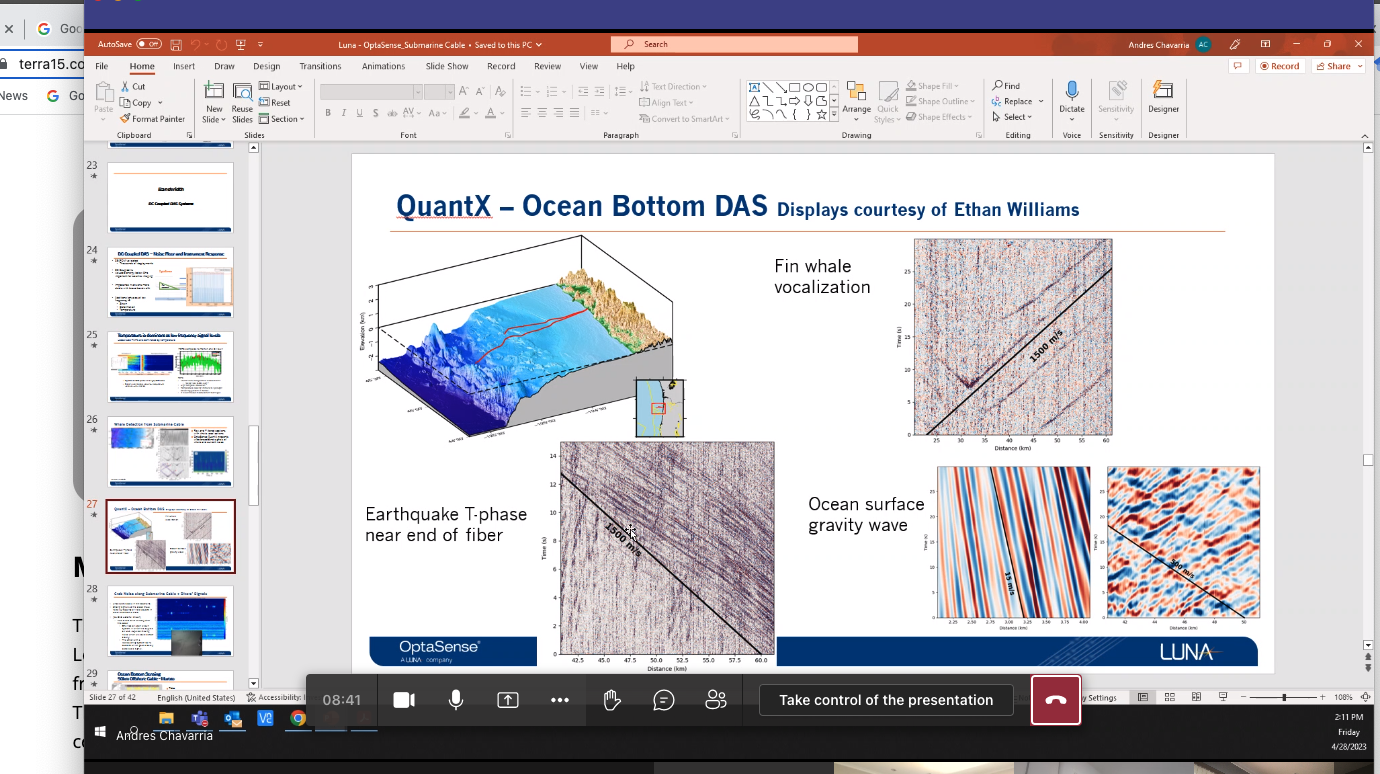Switch to the Animations tab

click(x=384, y=66)
